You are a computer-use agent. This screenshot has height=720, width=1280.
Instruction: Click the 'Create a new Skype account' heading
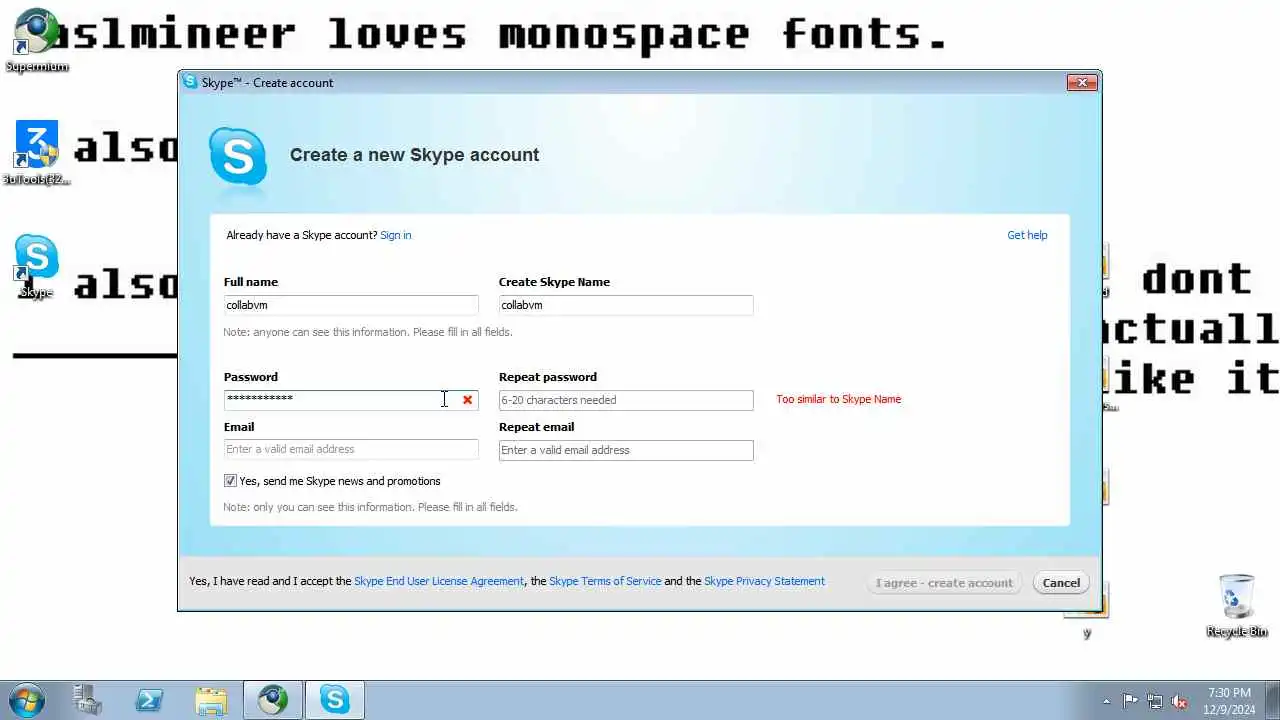[x=414, y=155]
